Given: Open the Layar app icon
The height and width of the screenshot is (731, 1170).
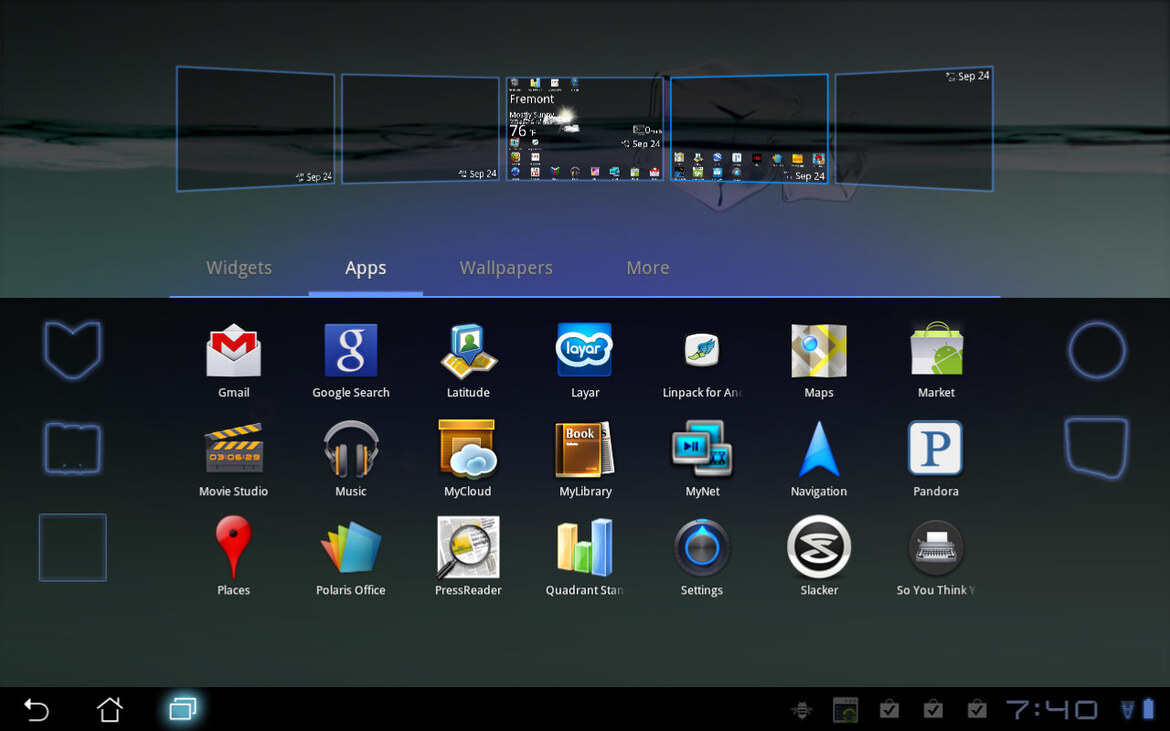Looking at the screenshot, I should click(x=584, y=352).
